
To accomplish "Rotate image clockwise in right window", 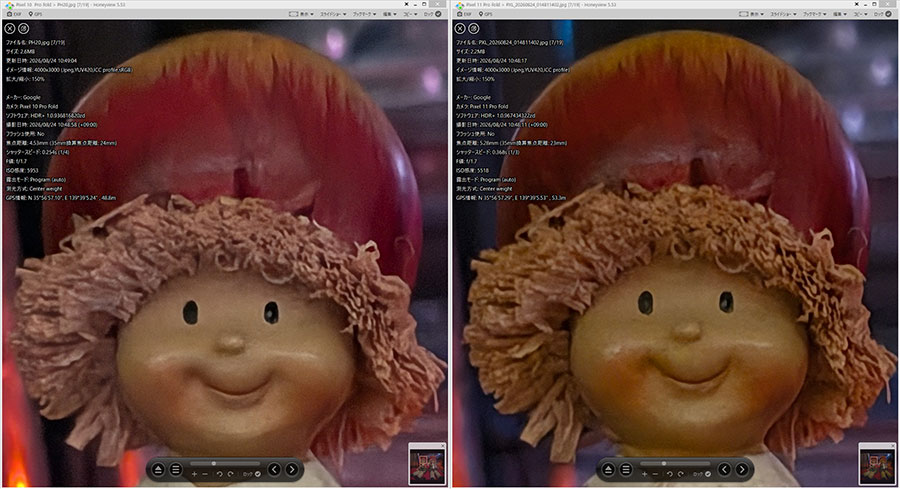I will click(680, 474).
